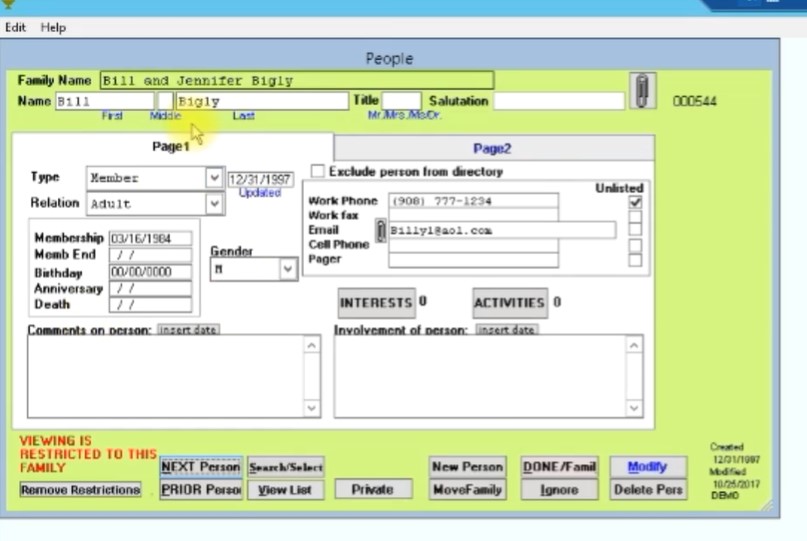
Task: Open the Type dropdown showing Member
Action: (214, 178)
